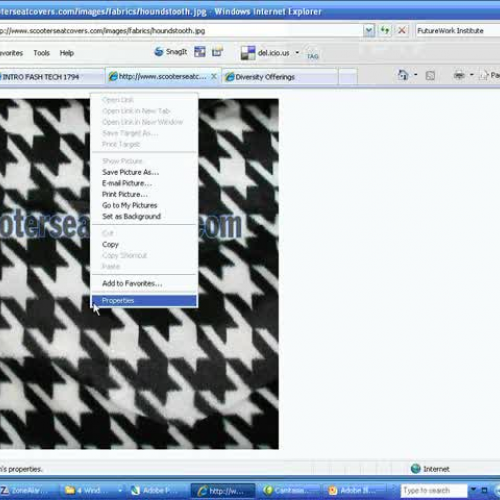Click the Refresh page icon
This screenshot has width=500, height=500.
point(385,30)
